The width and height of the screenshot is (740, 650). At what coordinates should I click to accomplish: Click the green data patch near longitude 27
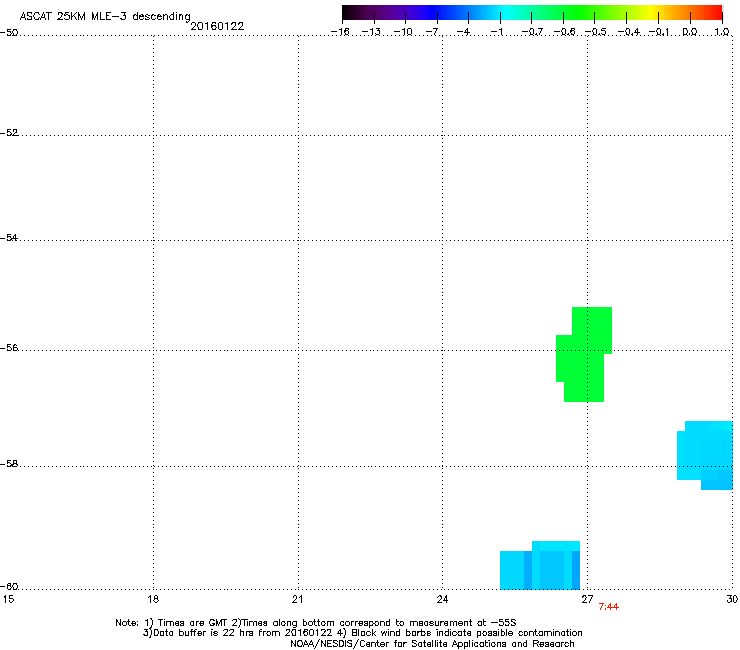click(584, 355)
